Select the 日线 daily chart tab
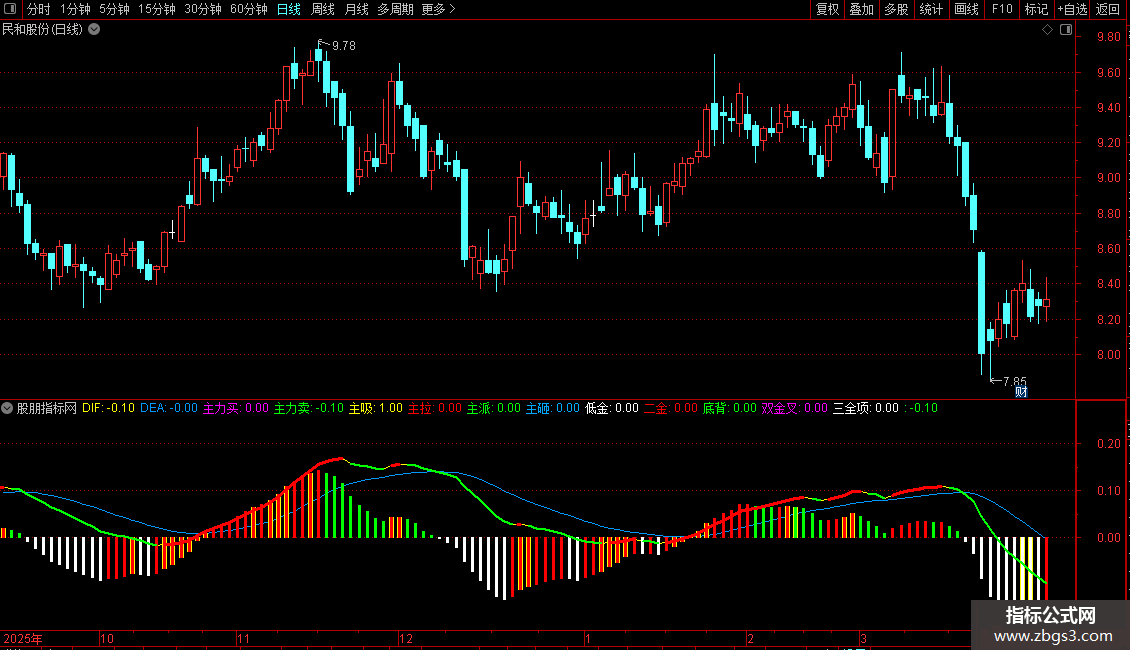The image size is (1130, 650). tap(288, 9)
